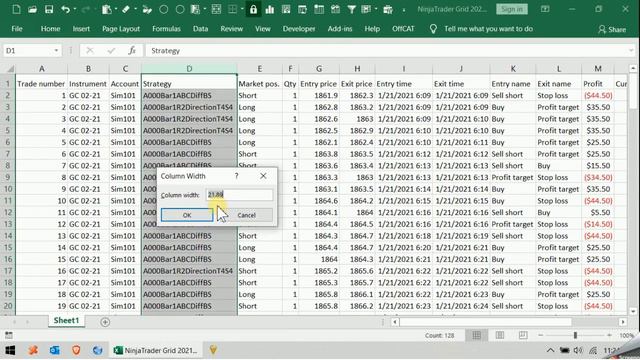Click Cancel in Column Width dialog

(247, 215)
